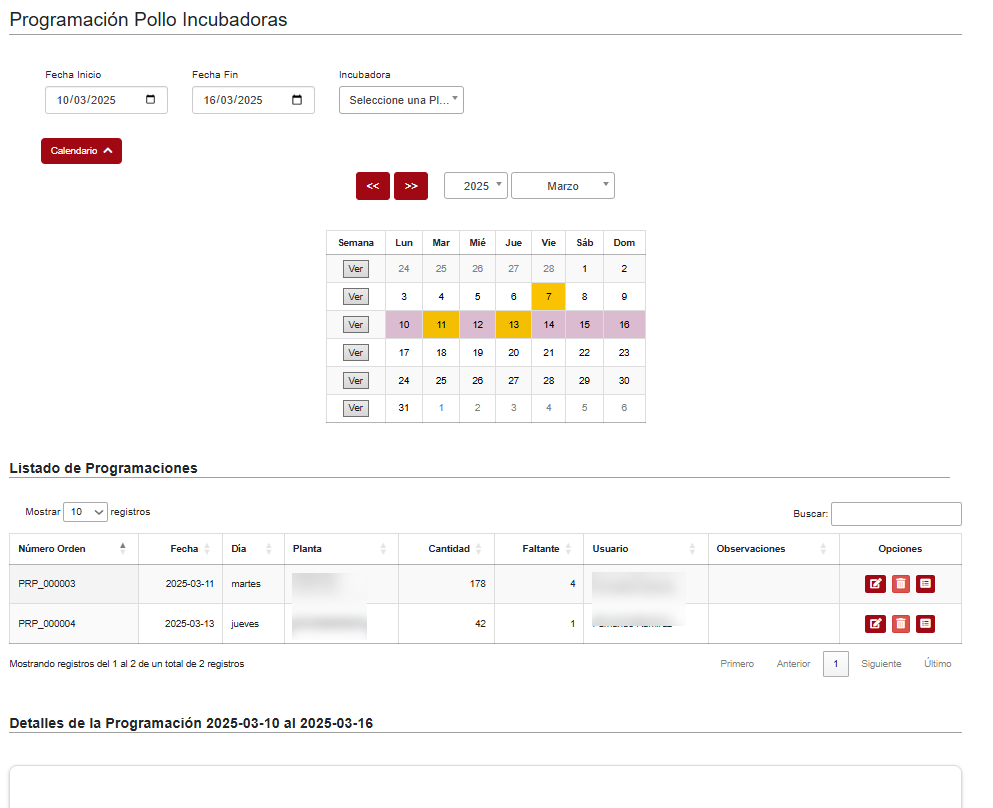Open the Incubadora dropdown
The height and width of the screenshot is (808, 993).
click(401, 100)
